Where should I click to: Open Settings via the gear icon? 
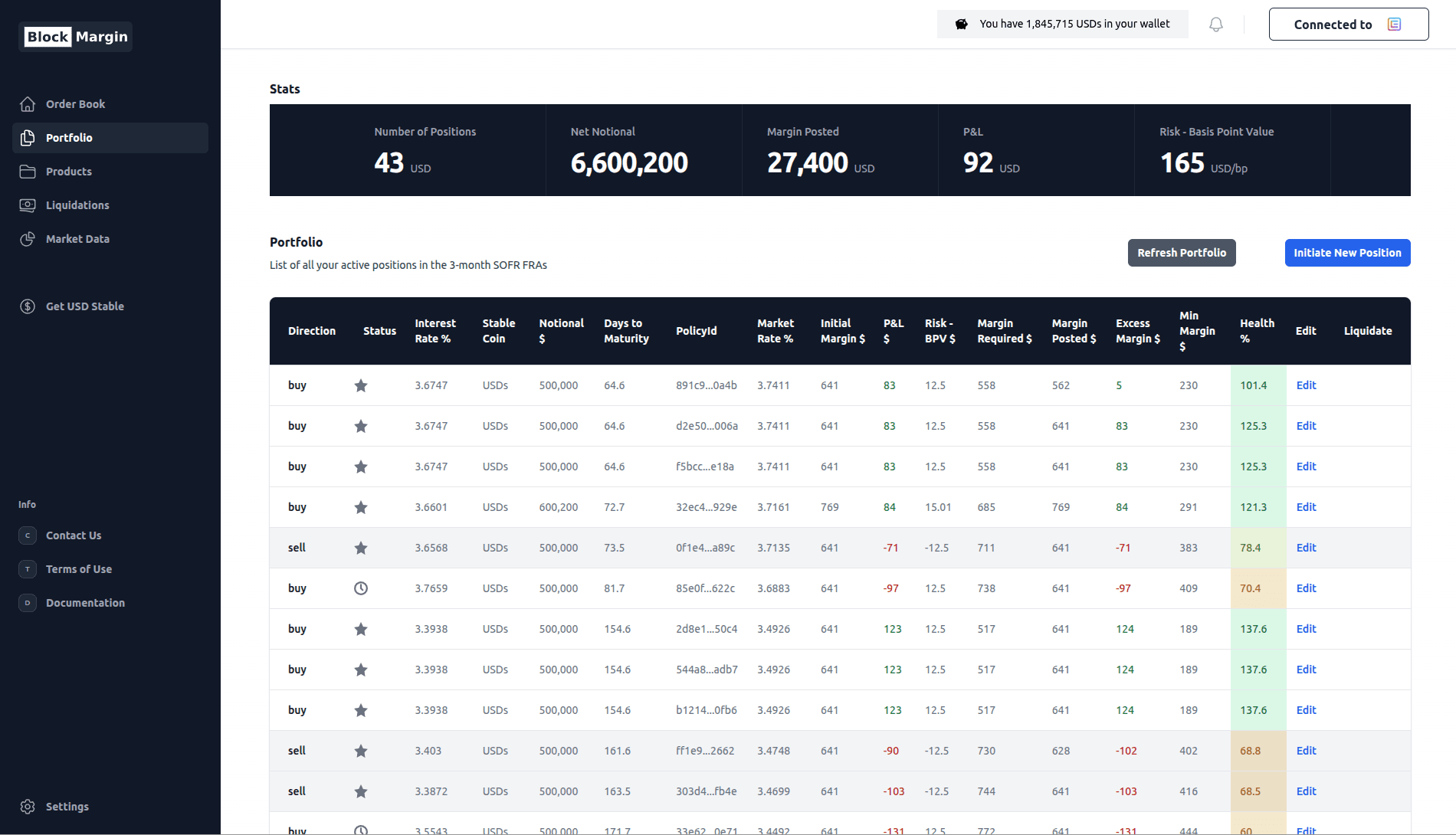click(x=28, y=807)
